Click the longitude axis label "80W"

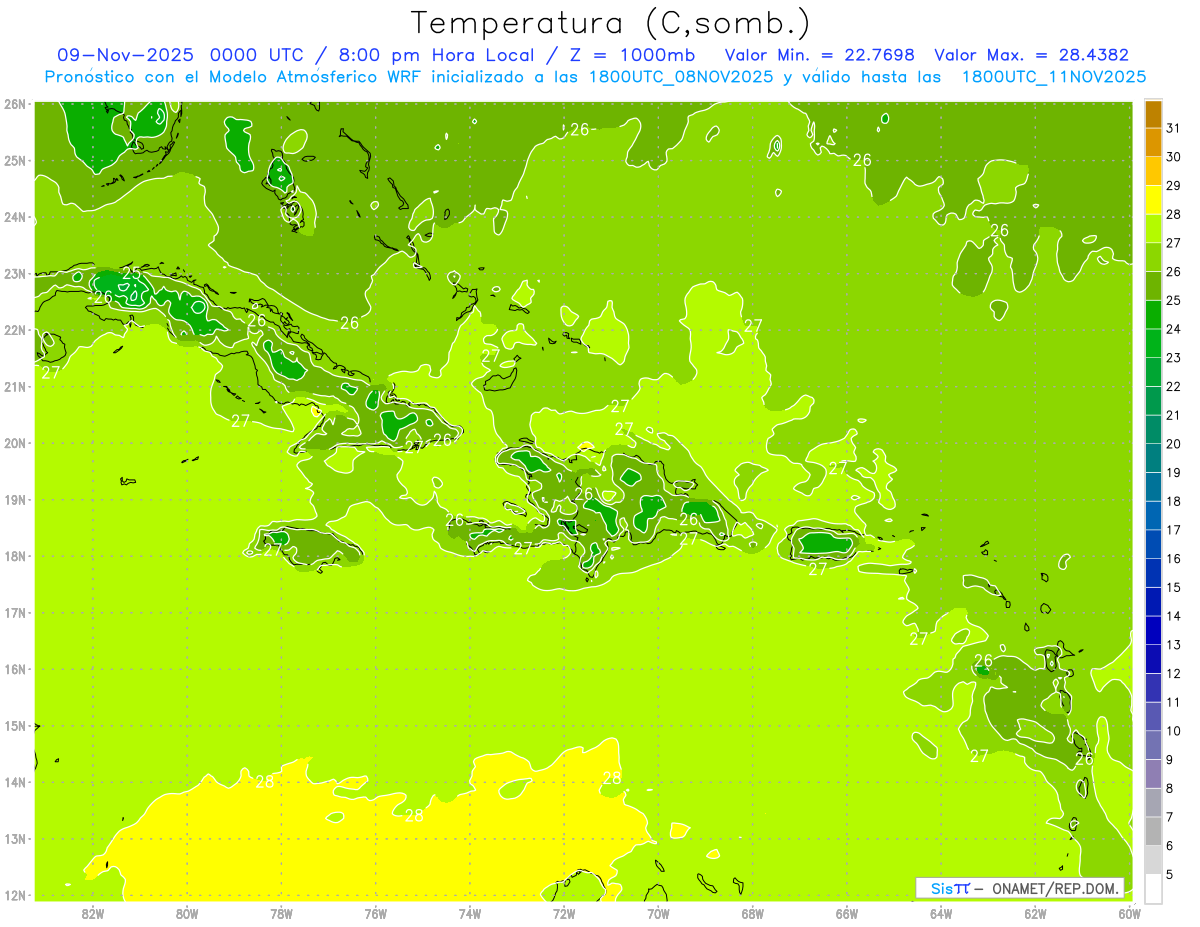point(187,913)
